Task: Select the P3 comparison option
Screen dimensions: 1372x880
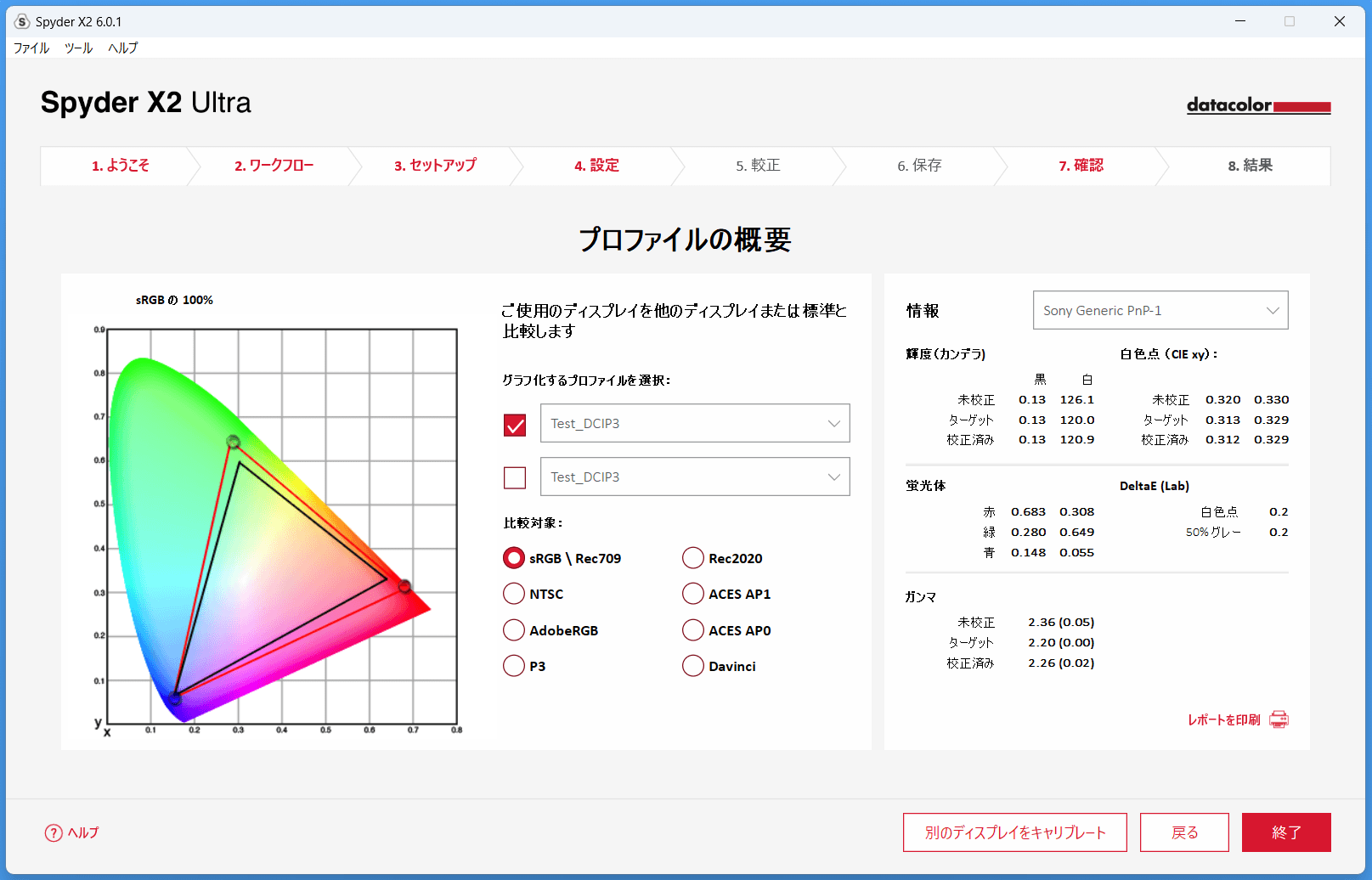Action: click(514, 666)
